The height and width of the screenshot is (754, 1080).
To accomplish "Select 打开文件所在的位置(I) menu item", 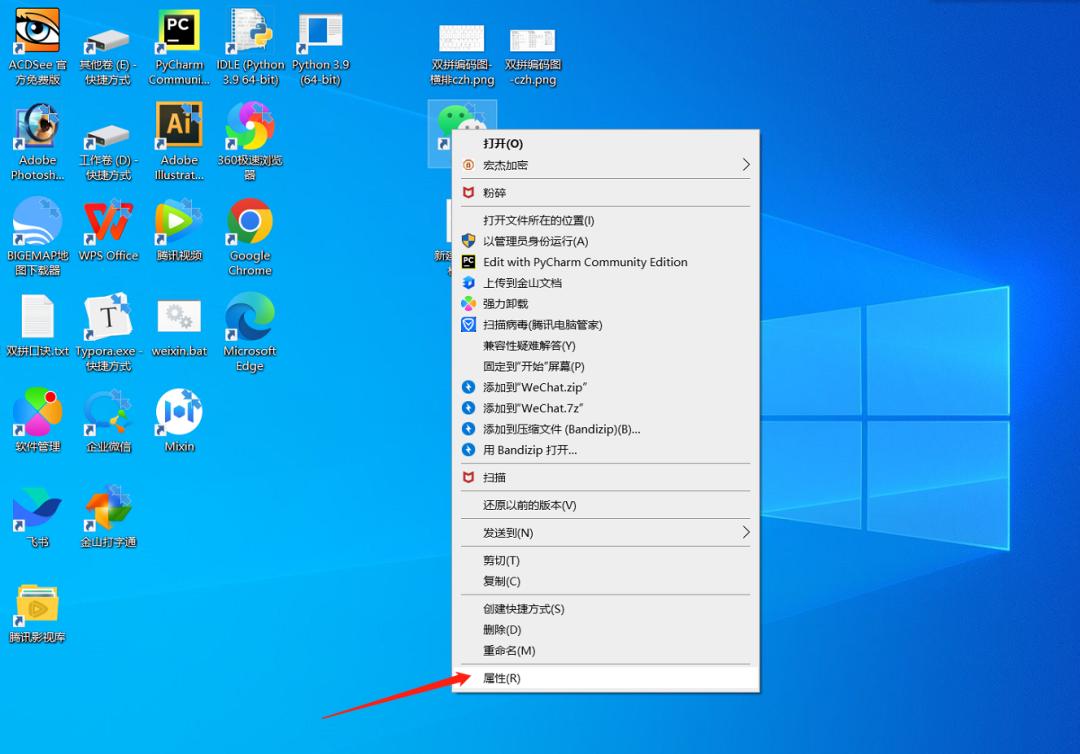I will pyautogui.click(x=538, y=220).
